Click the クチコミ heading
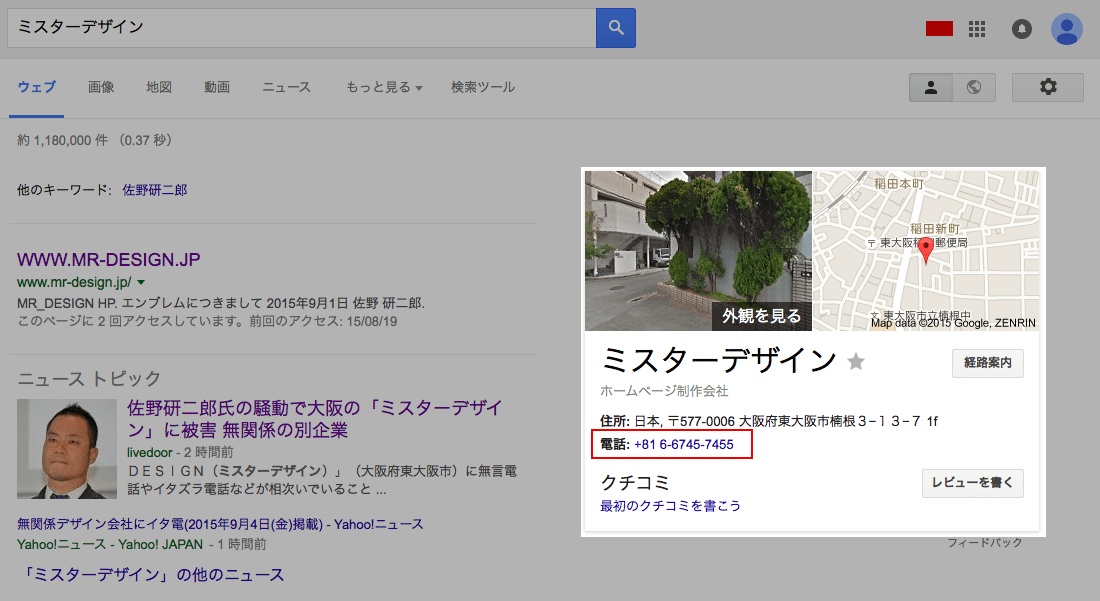The image size is (1100, 601). click(x=635, y=482)
